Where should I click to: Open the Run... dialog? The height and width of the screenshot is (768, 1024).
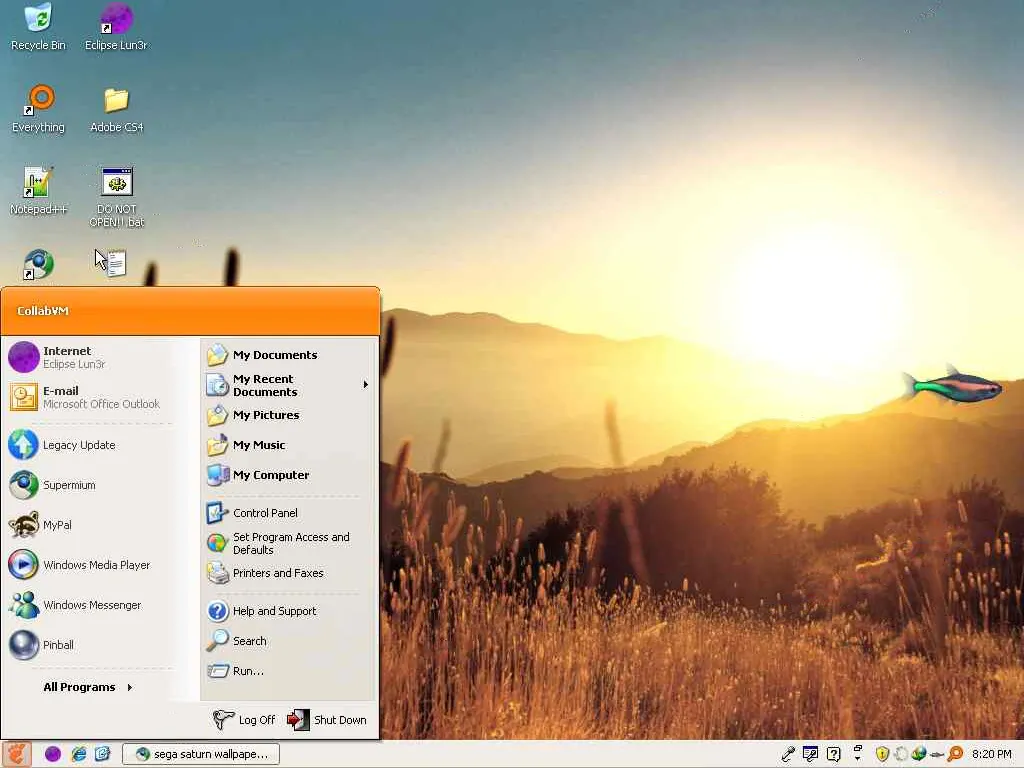point(289,671)
